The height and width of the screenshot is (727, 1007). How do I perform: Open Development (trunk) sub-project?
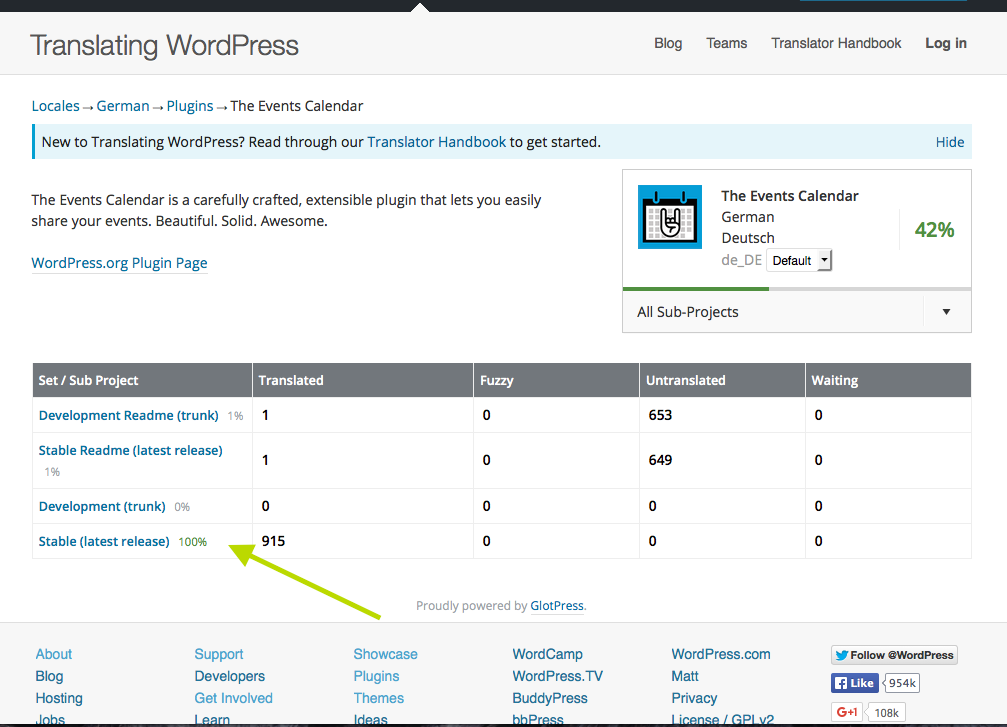point(102,507)
